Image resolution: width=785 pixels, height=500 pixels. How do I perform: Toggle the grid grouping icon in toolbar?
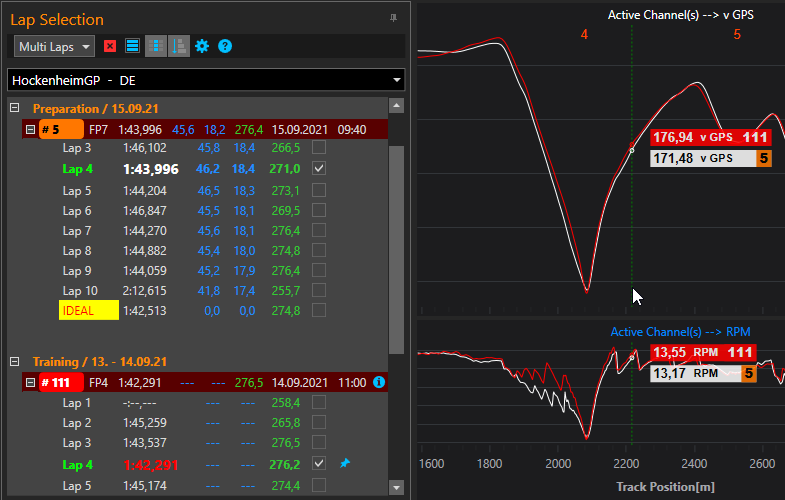pyautogui.click(x=155, y=46)
